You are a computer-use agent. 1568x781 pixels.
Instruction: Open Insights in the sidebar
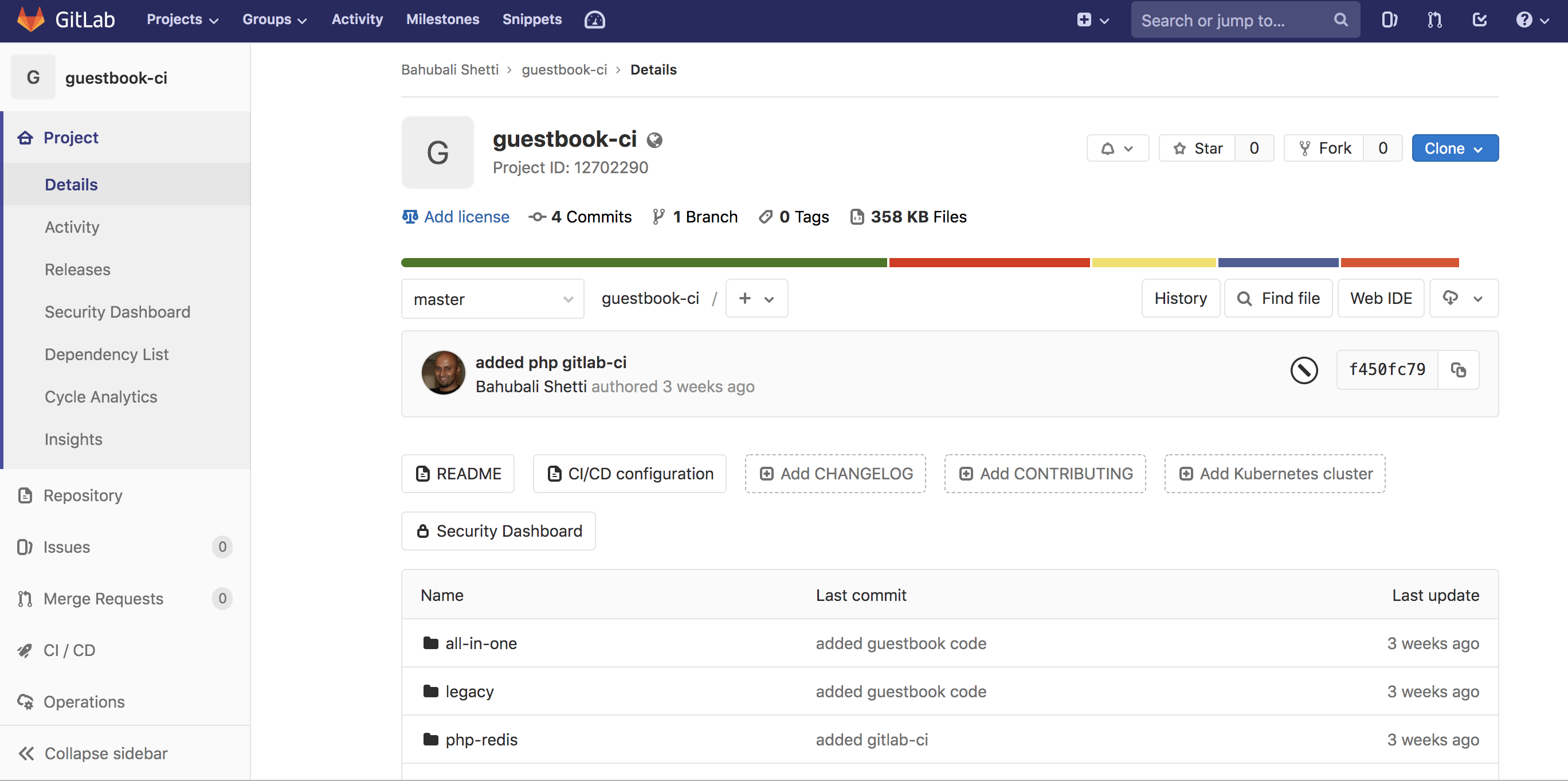(x=73, y=439)
